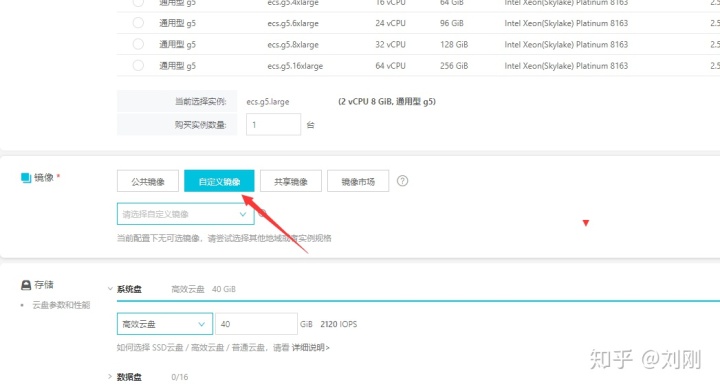This screenshot has height=389, width=720.
Task: Click the instance quantity input field
Action: pyautogui.click(x=273, y=124)
